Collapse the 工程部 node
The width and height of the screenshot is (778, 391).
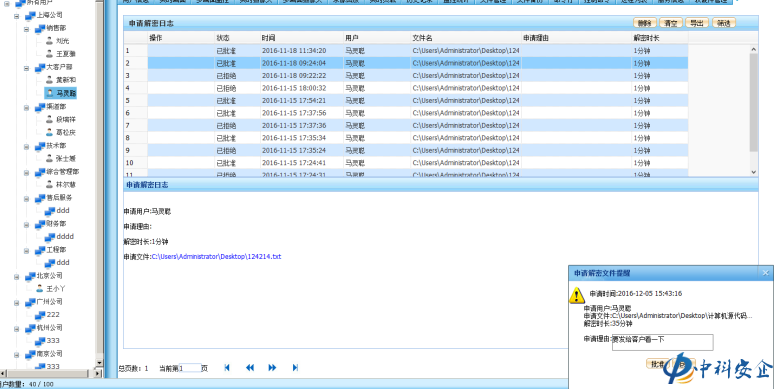[26, 250]
